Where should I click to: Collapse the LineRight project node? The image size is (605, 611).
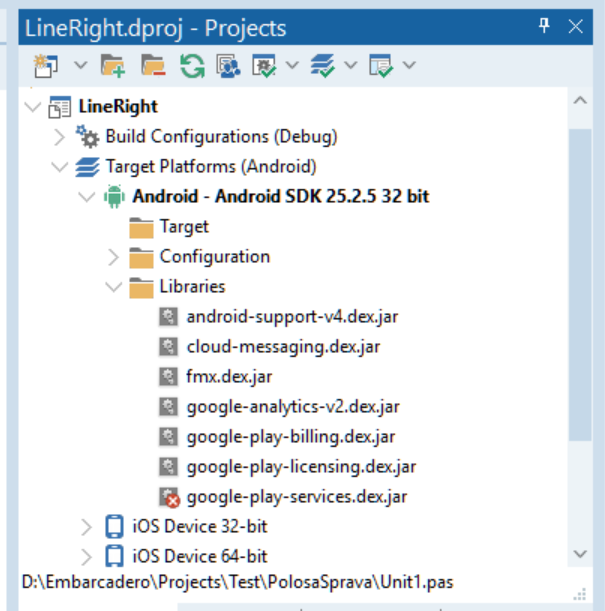33,107
